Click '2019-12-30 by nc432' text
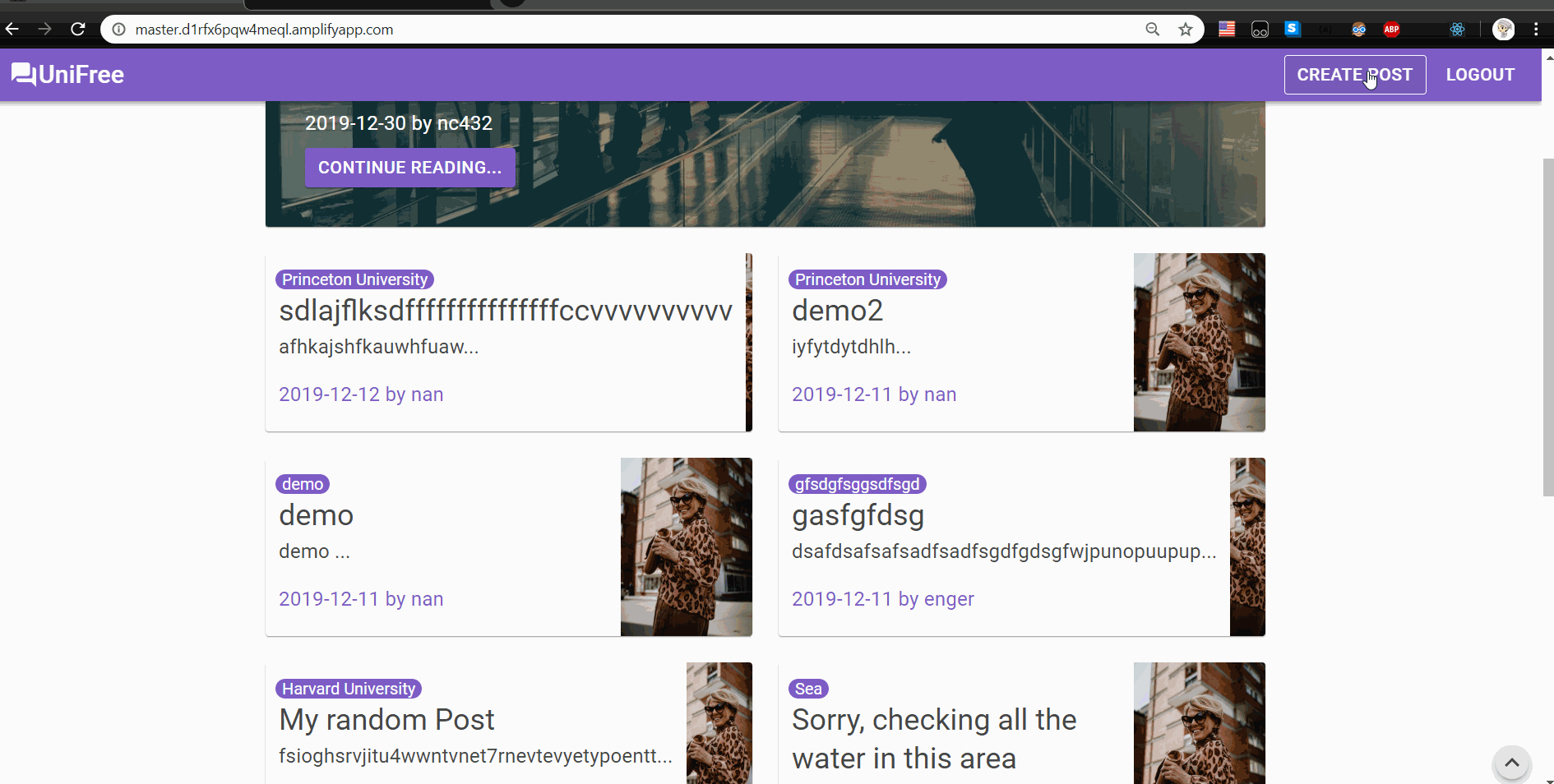 [x=399, y=123]
